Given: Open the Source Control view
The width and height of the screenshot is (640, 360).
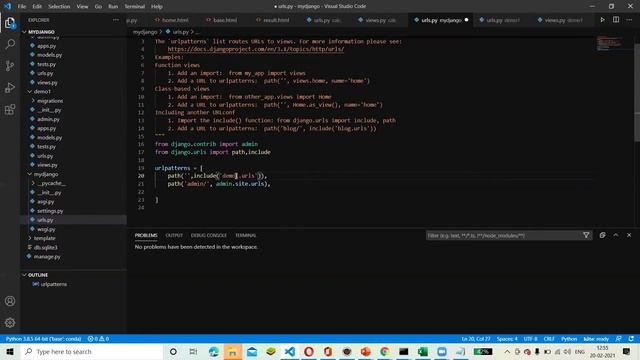Looking at the screenshot, I should click(x=10, y=66).
